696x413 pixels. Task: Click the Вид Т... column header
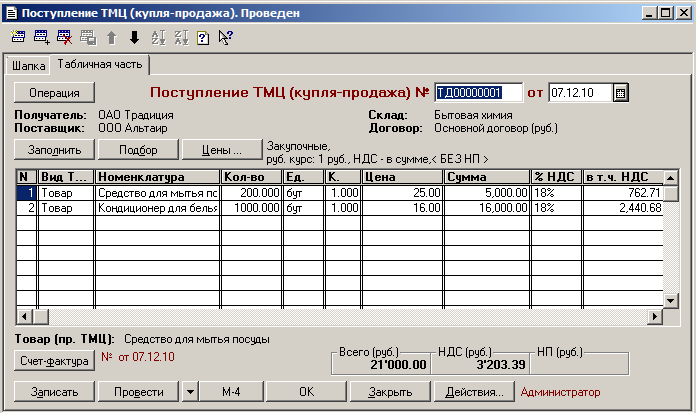(66, 177)
